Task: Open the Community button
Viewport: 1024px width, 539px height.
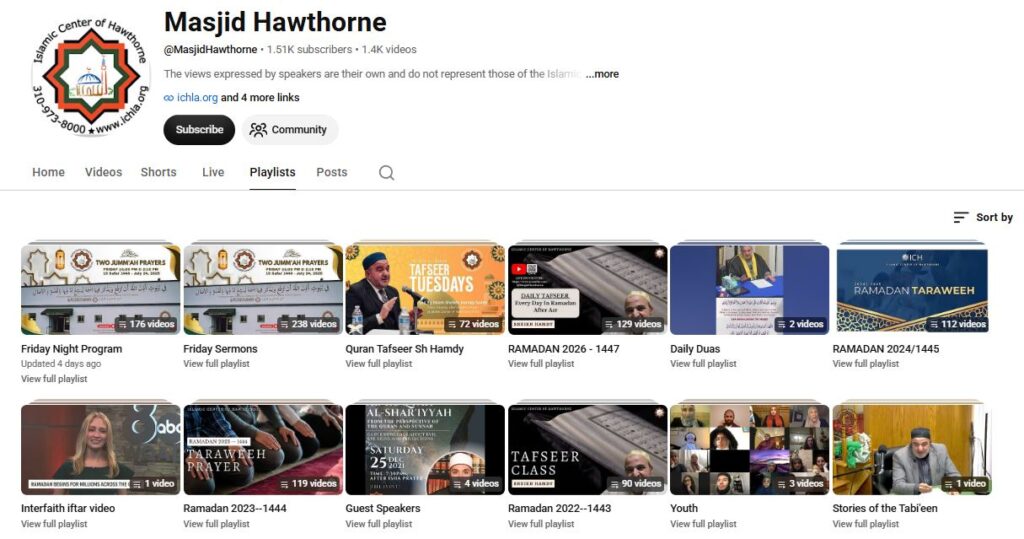Action: 290,129
